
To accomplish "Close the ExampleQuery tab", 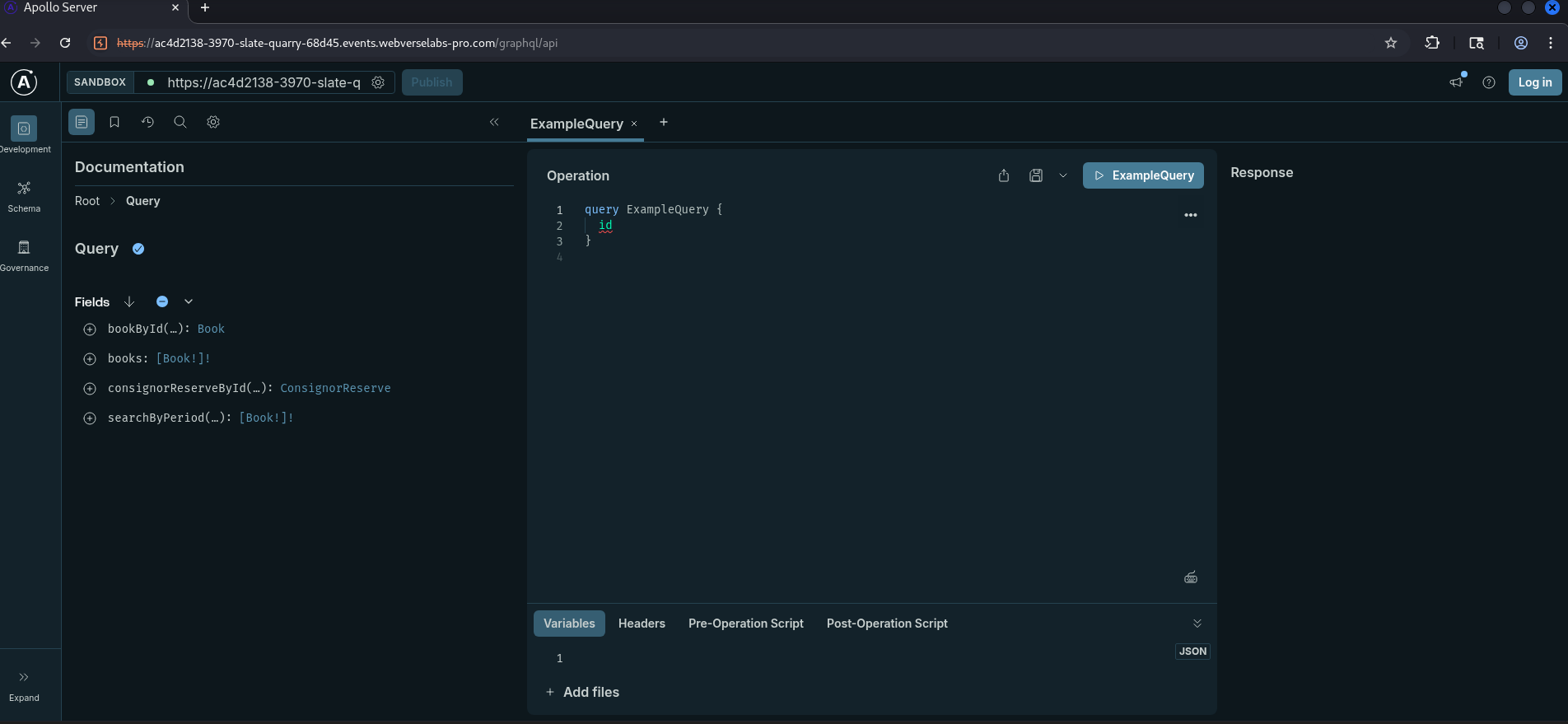I will click(x=634, y=124).
